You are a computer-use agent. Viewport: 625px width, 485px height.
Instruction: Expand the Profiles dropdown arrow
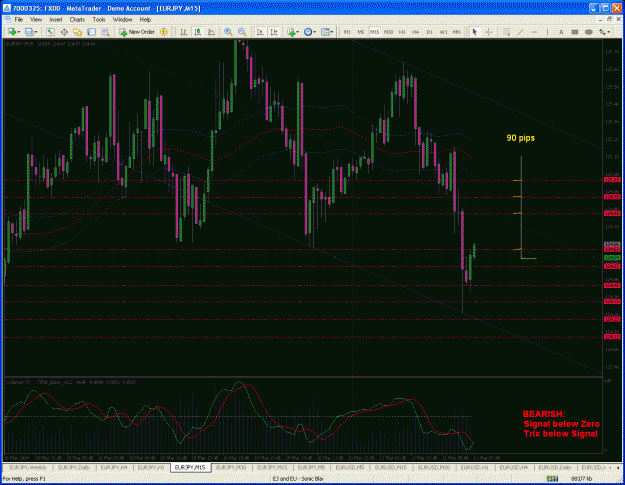[35, 32]
